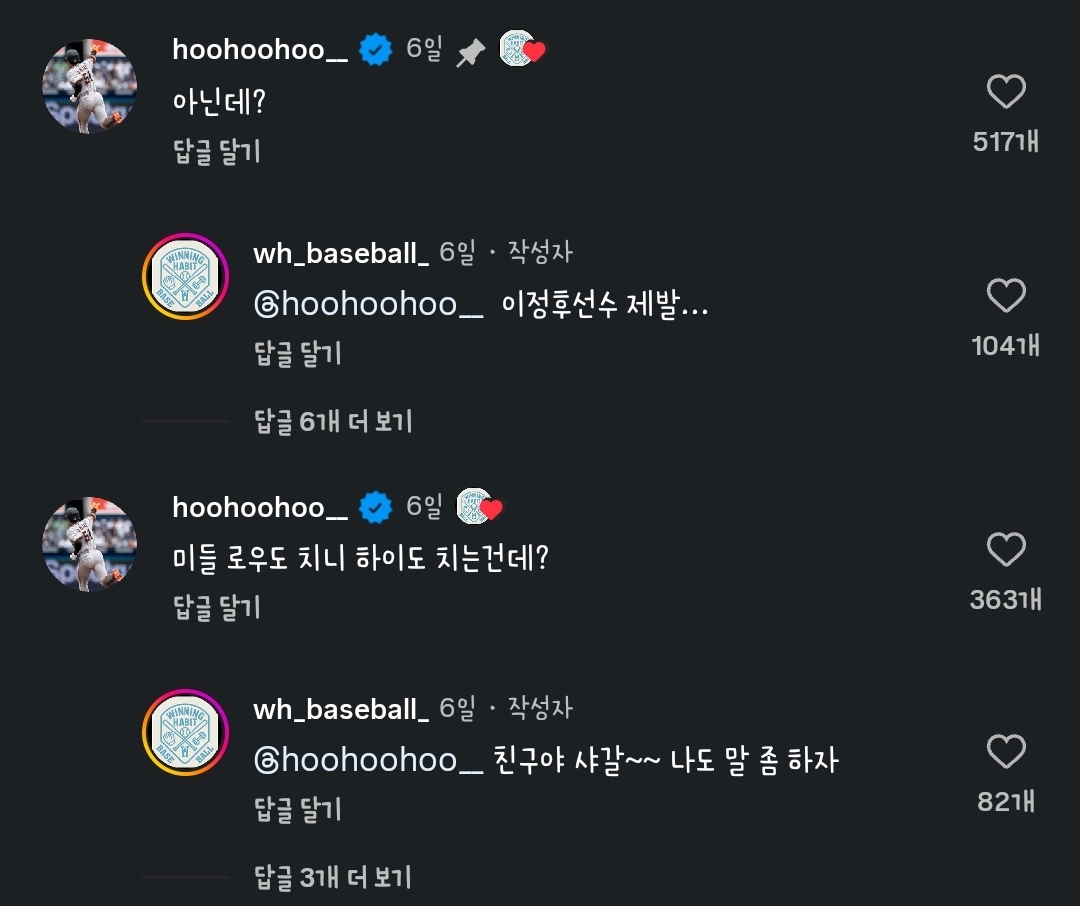
Task: Click the hoohoohoo__ username on the second comment
Action: pyautogui.click(x=260, y=508)
